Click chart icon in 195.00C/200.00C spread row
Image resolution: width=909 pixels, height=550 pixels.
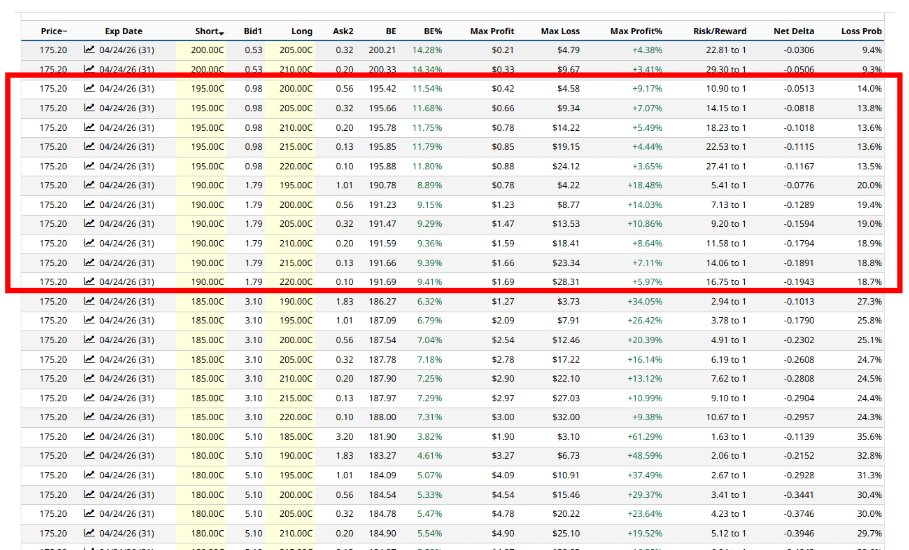(x=89, y=88)
